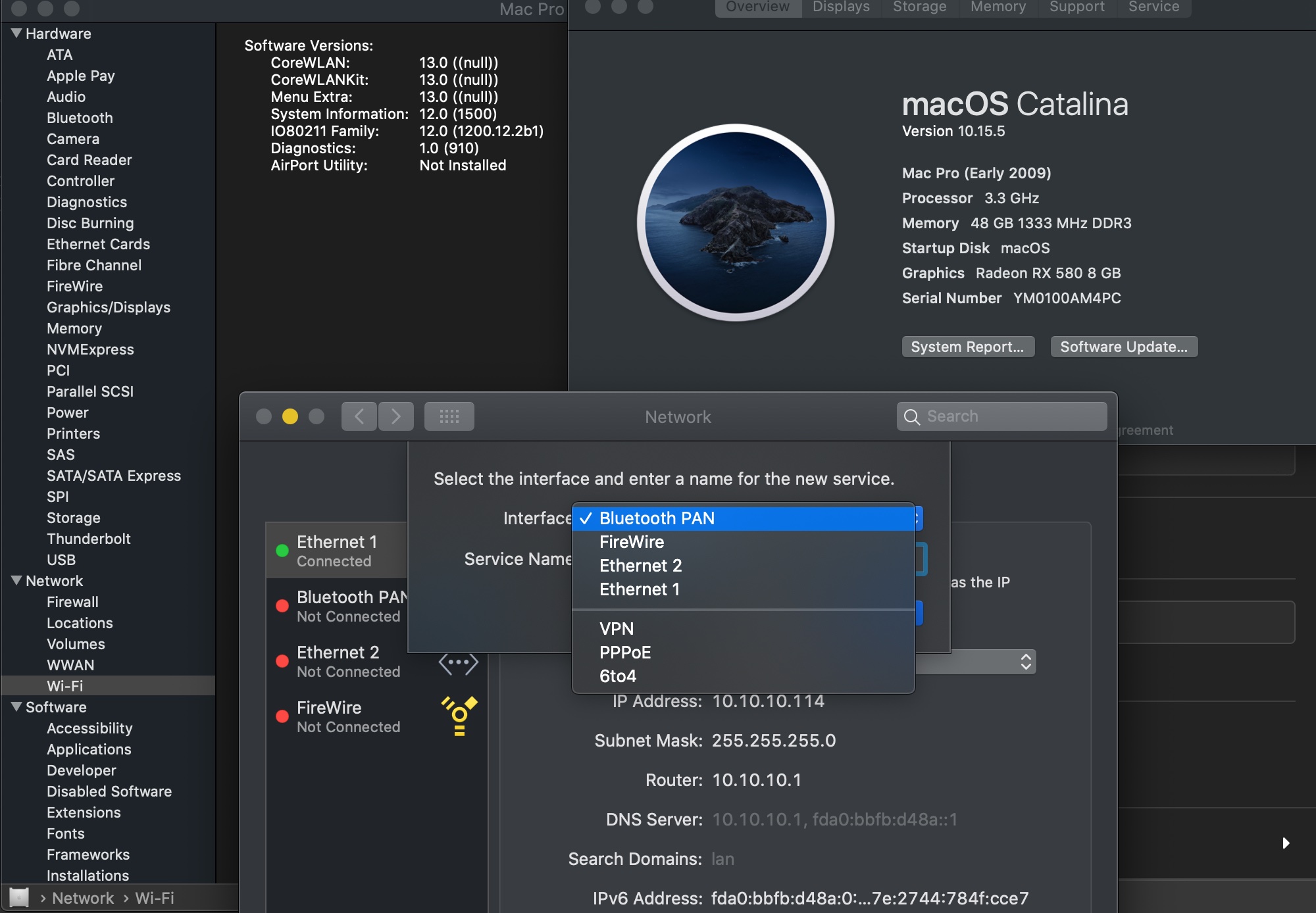Select Apple Pay in sidebar
The height and width of the screenshot is (913, 1316).
tap(80, 76)
